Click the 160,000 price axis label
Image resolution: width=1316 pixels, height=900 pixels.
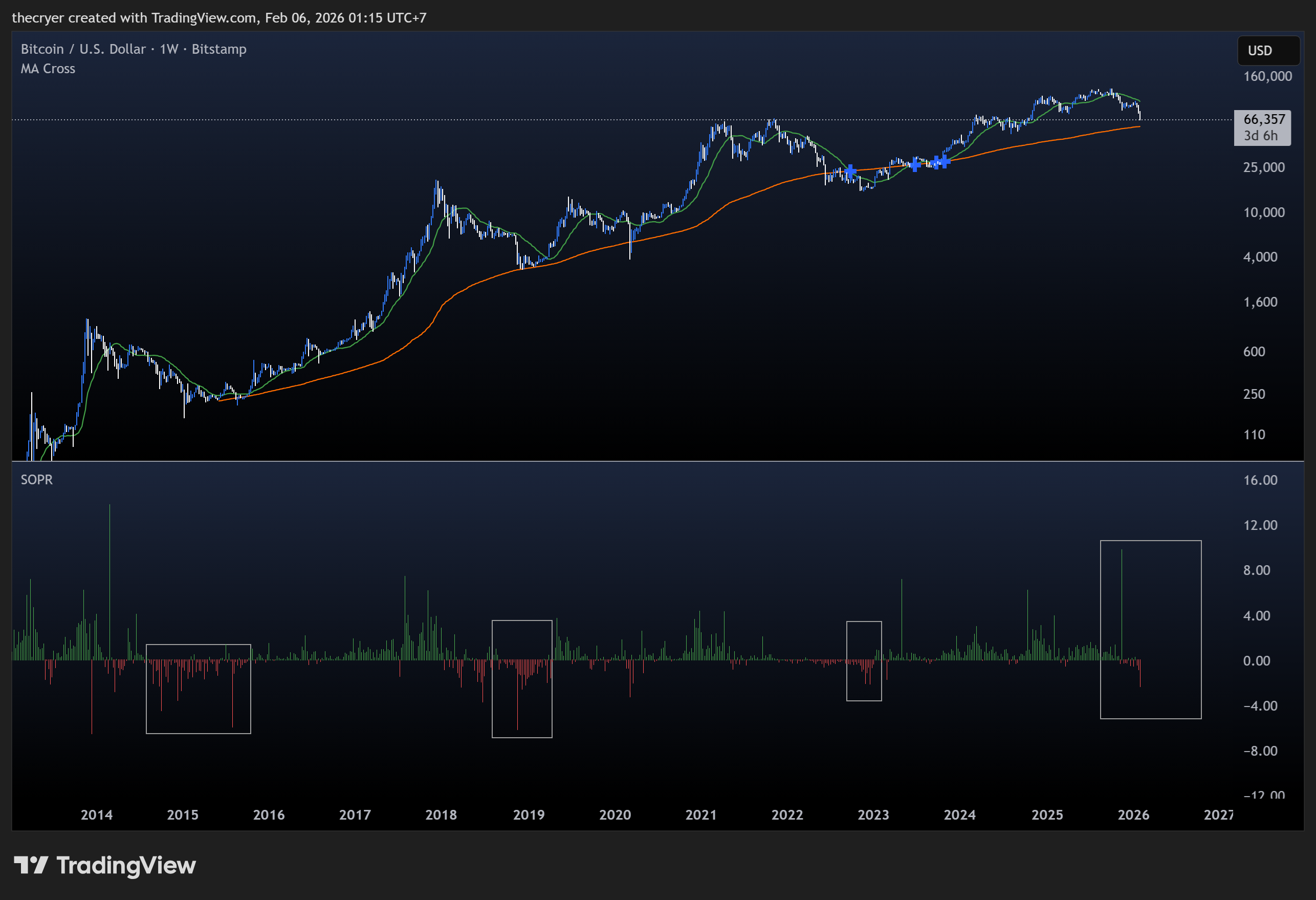pos(1267,76)
